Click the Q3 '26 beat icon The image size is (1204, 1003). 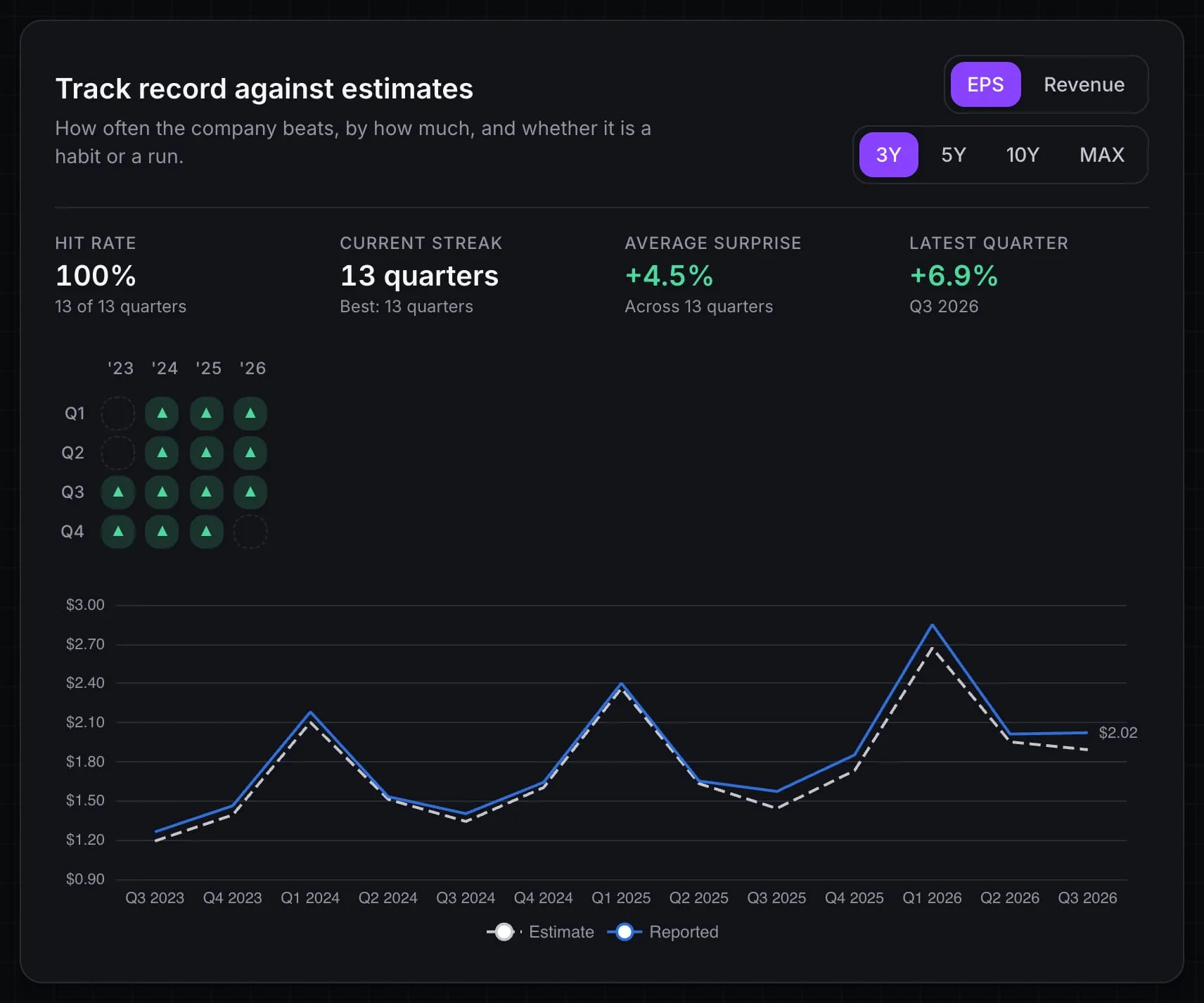click(x=250, y=492)
